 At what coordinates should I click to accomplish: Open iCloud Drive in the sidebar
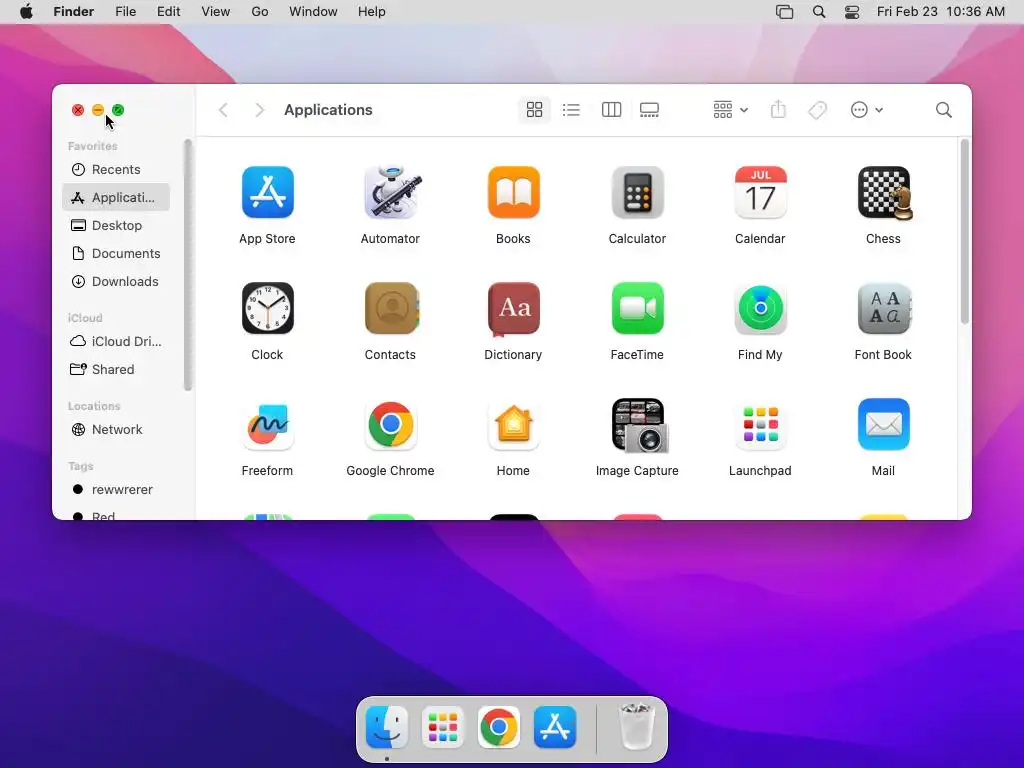[x=116, y=342]
